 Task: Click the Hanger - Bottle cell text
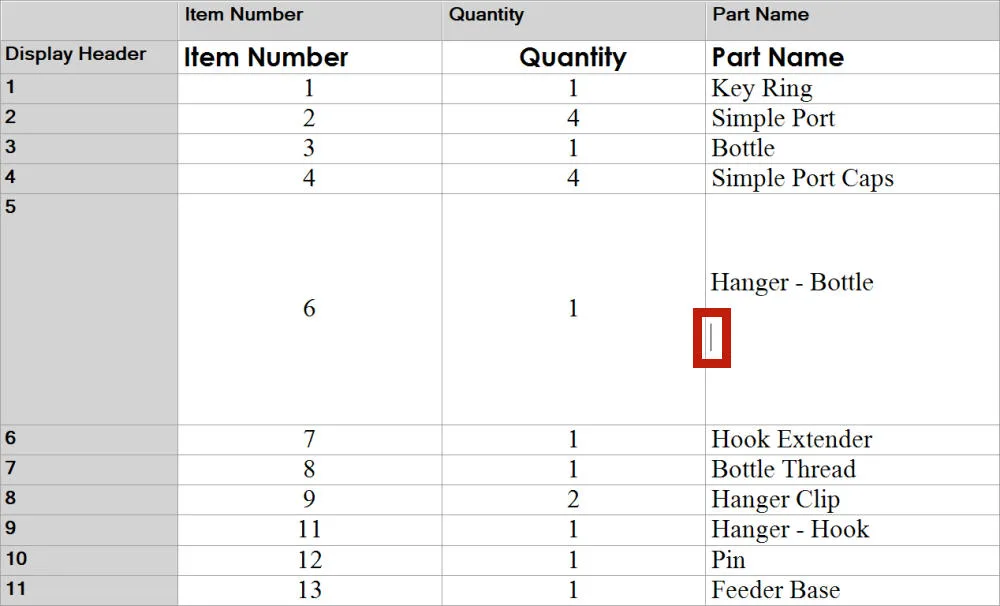(791, 283)
